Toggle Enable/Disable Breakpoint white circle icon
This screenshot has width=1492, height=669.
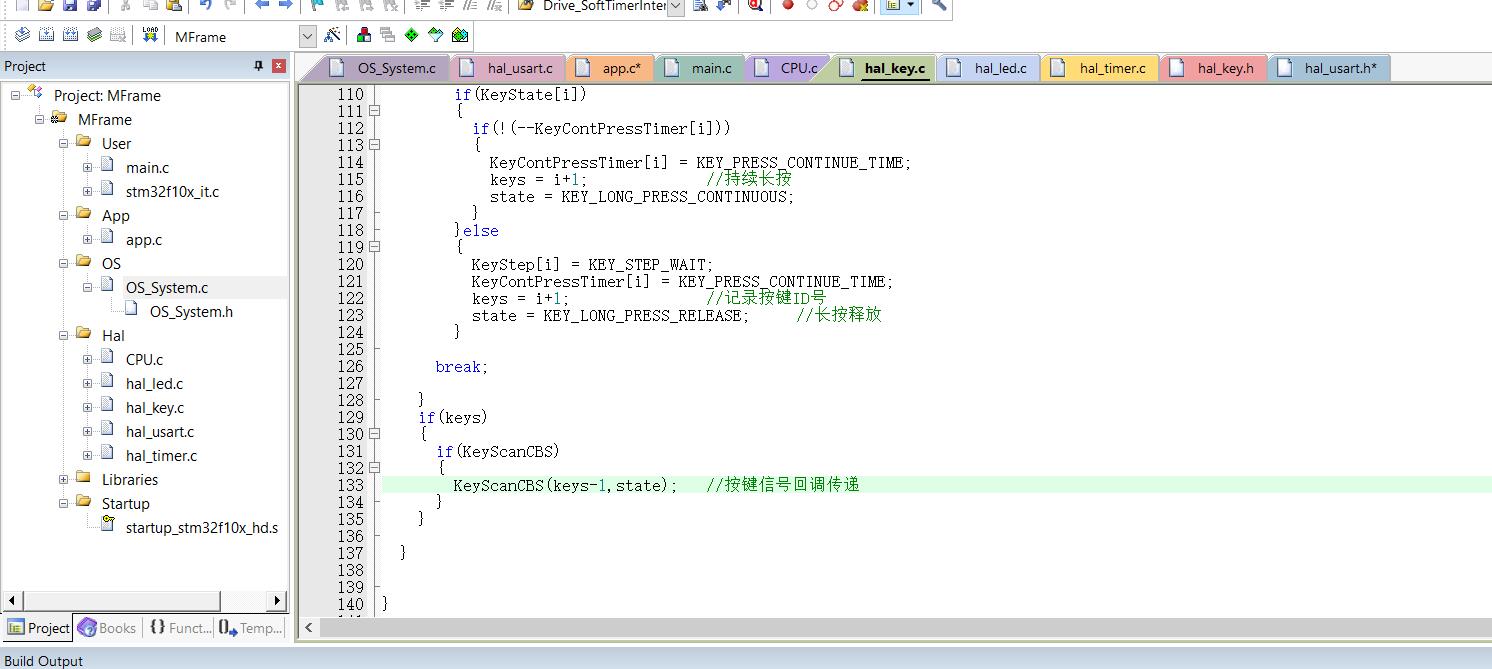(812, 5)
